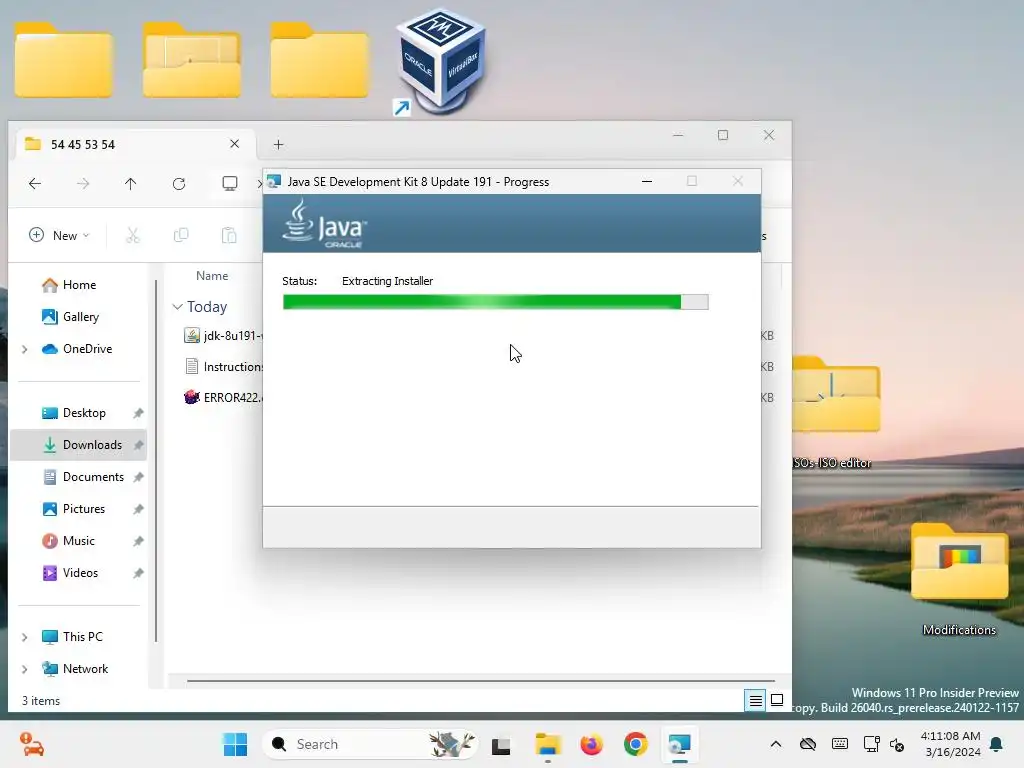Open the ISOs-ISO editor desktop folder
The width and height of the screenshot is (1024, 768).
[x=836, y=411]
